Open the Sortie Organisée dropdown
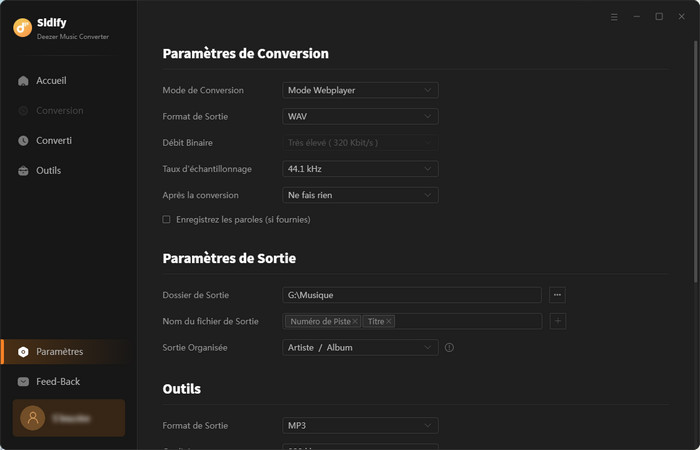 (x=360, y=348)
